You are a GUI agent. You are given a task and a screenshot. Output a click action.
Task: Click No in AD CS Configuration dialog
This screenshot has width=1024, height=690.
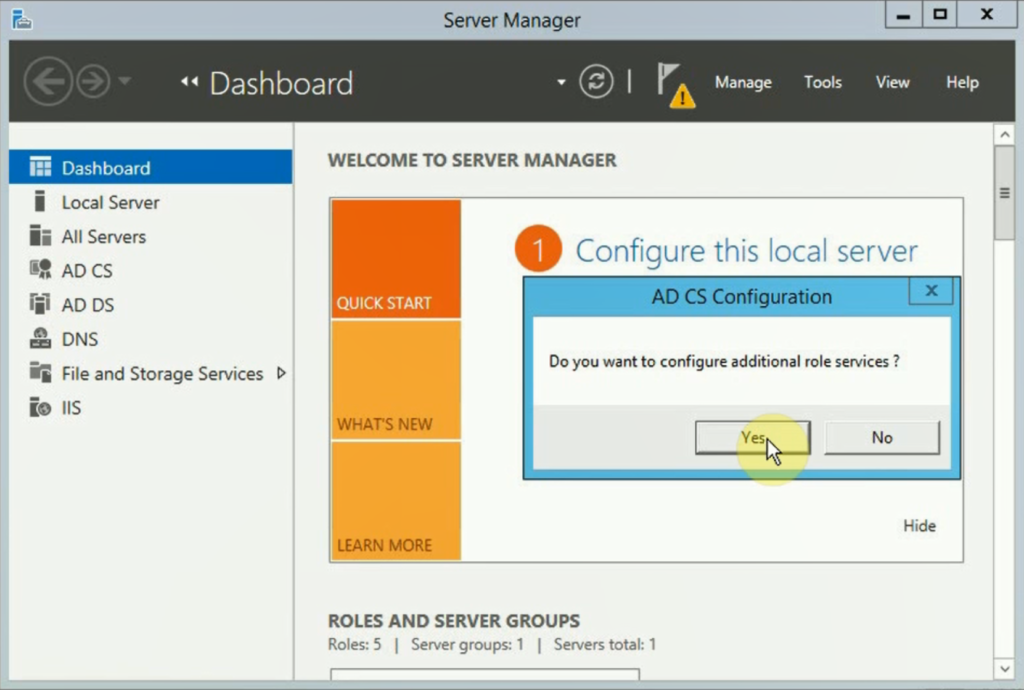[x=882, y=437]
